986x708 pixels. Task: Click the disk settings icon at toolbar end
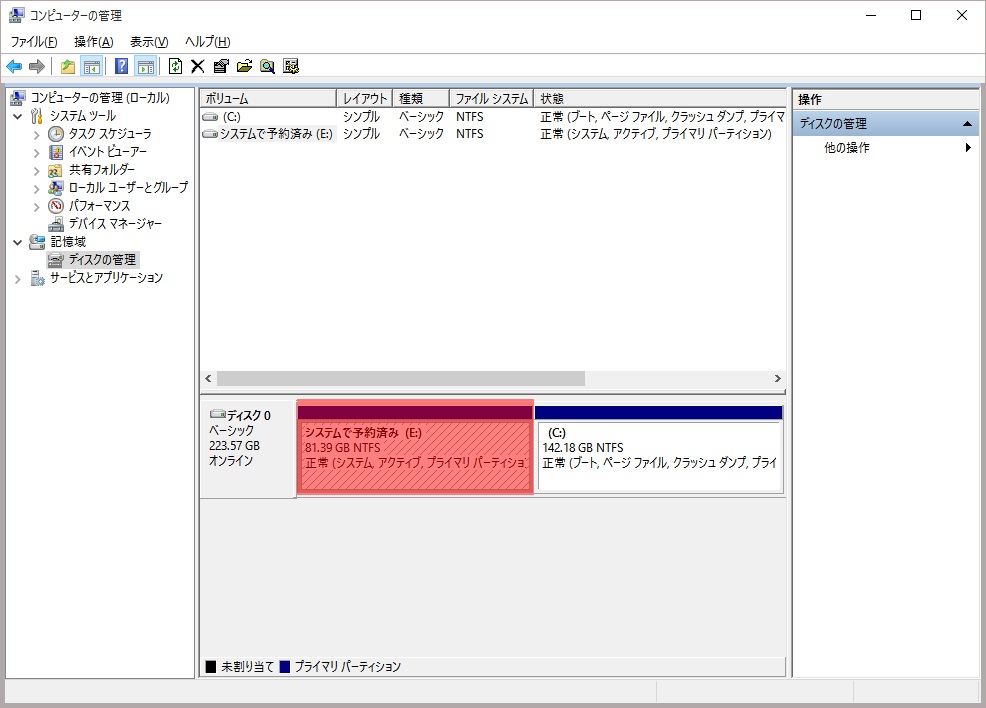pos(291,66)
